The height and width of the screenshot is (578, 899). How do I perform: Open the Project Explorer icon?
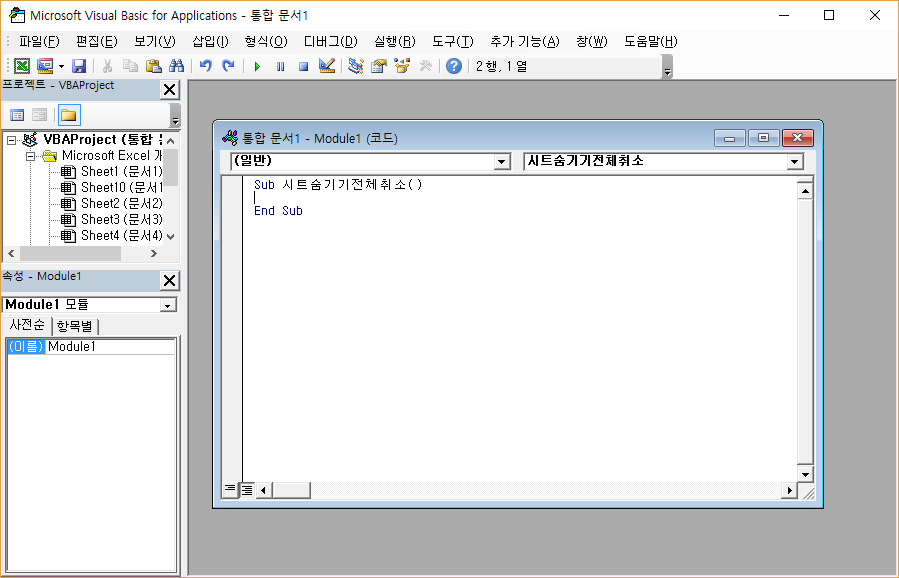click(356, 66)
